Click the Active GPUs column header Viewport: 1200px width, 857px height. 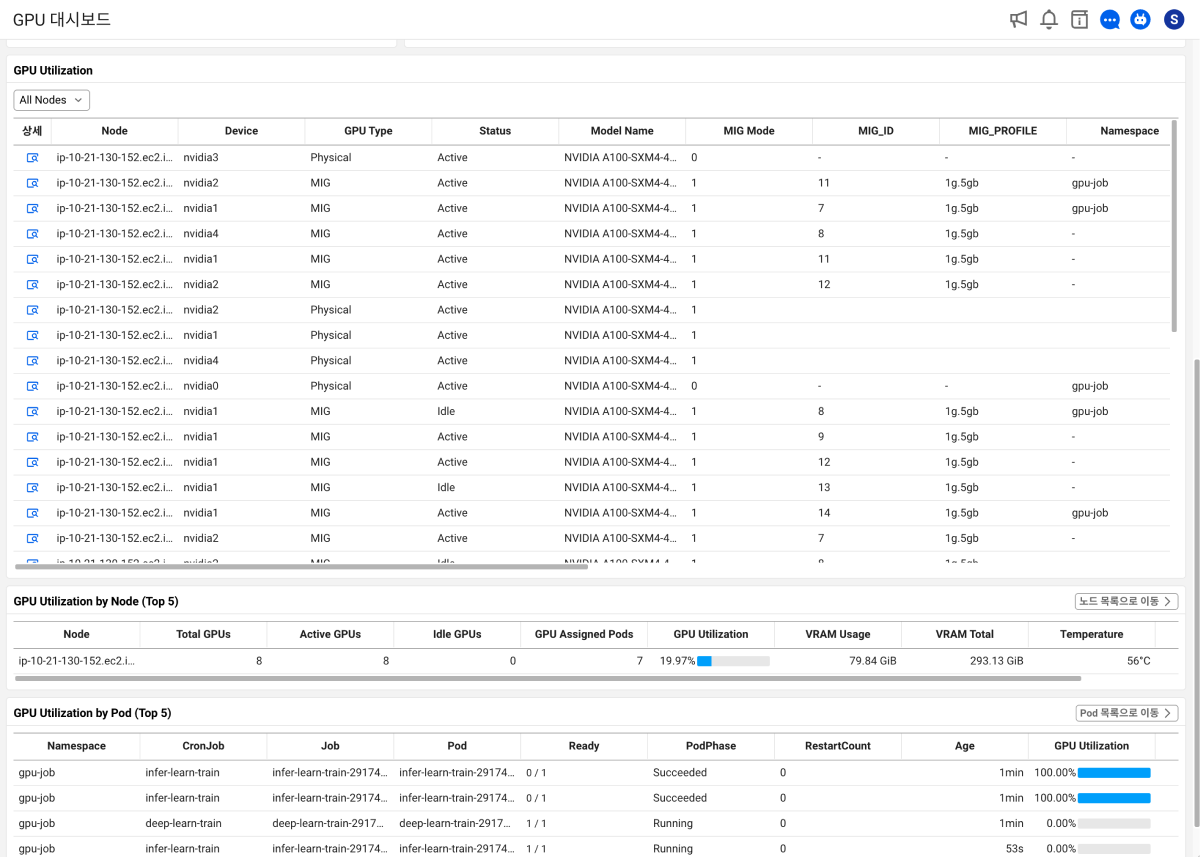330,634
